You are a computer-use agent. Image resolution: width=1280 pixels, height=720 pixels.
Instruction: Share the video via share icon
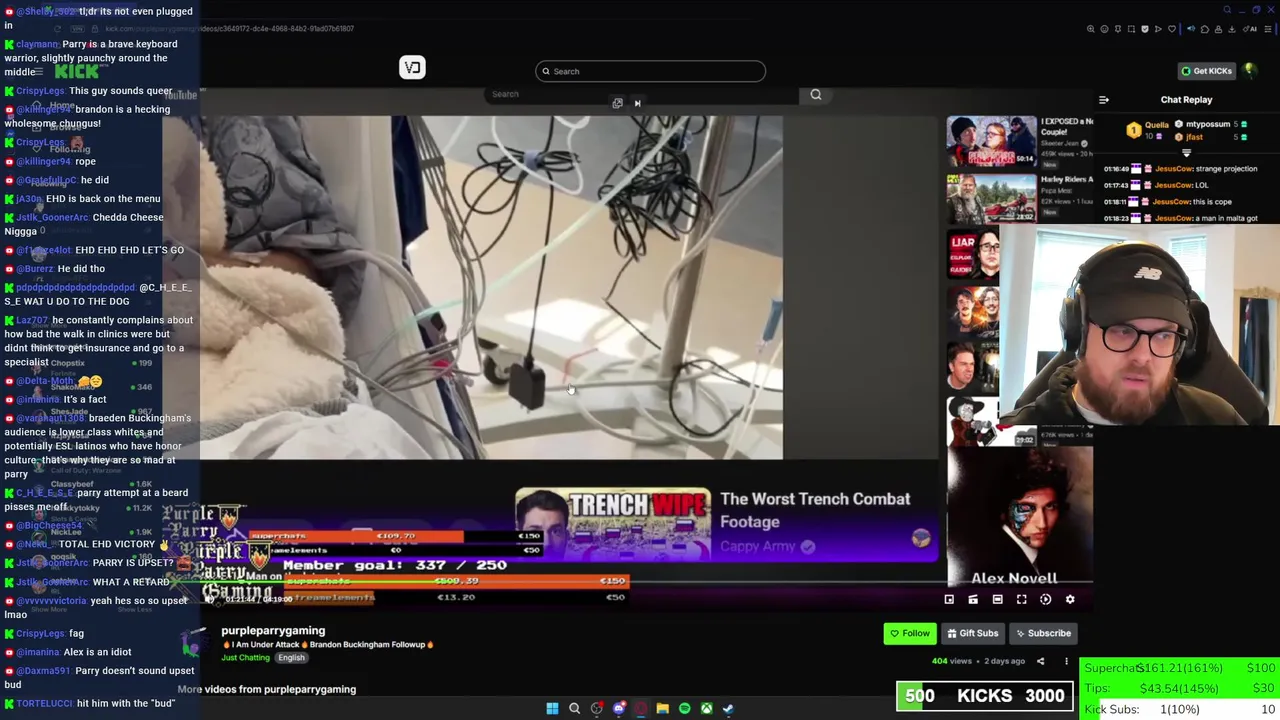pos(1040,661)
